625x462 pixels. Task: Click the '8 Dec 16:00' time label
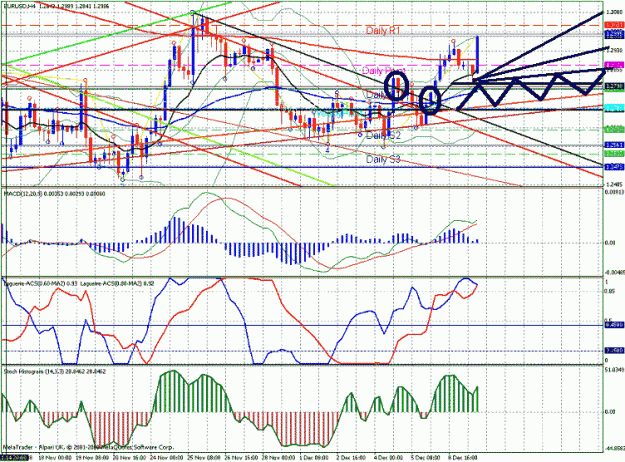click(463, 457)
